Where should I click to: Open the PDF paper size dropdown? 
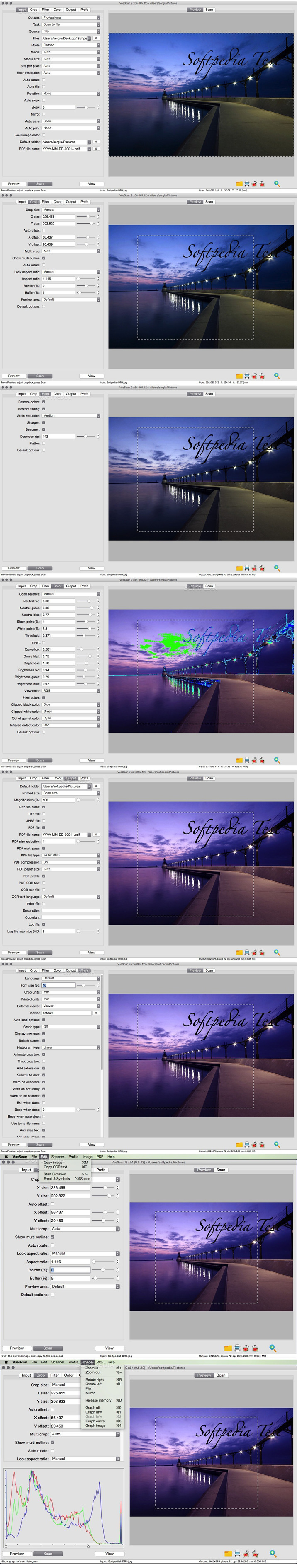click(x=70, y=868)
